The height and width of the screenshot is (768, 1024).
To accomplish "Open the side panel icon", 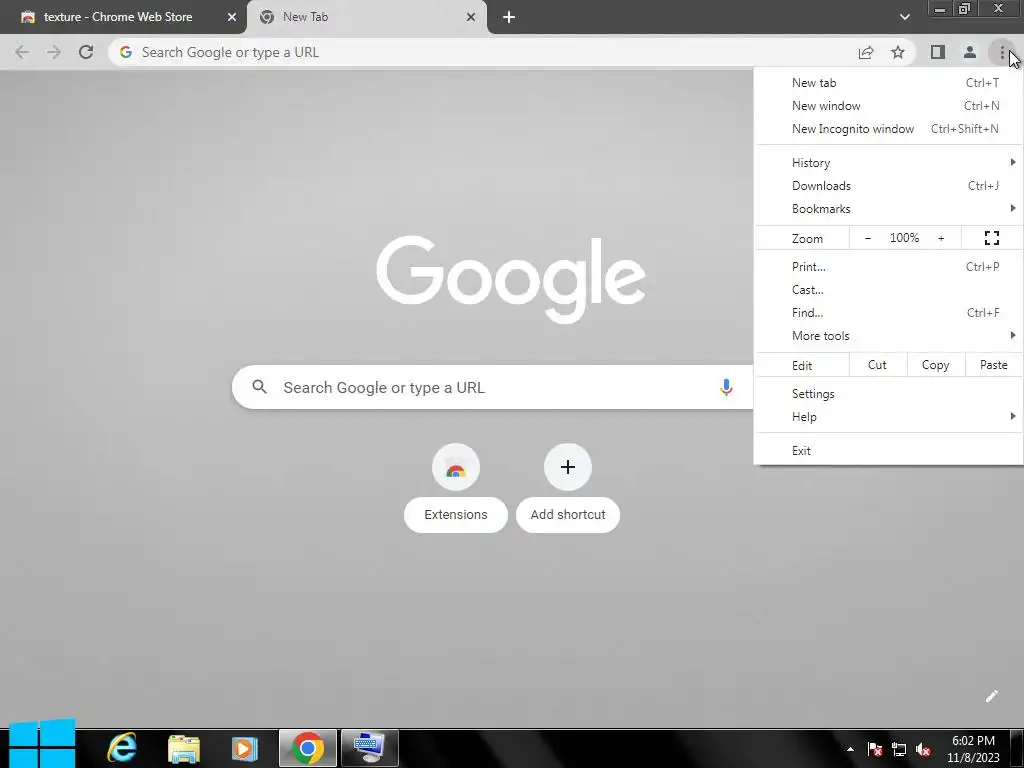I will pos(938,52).
